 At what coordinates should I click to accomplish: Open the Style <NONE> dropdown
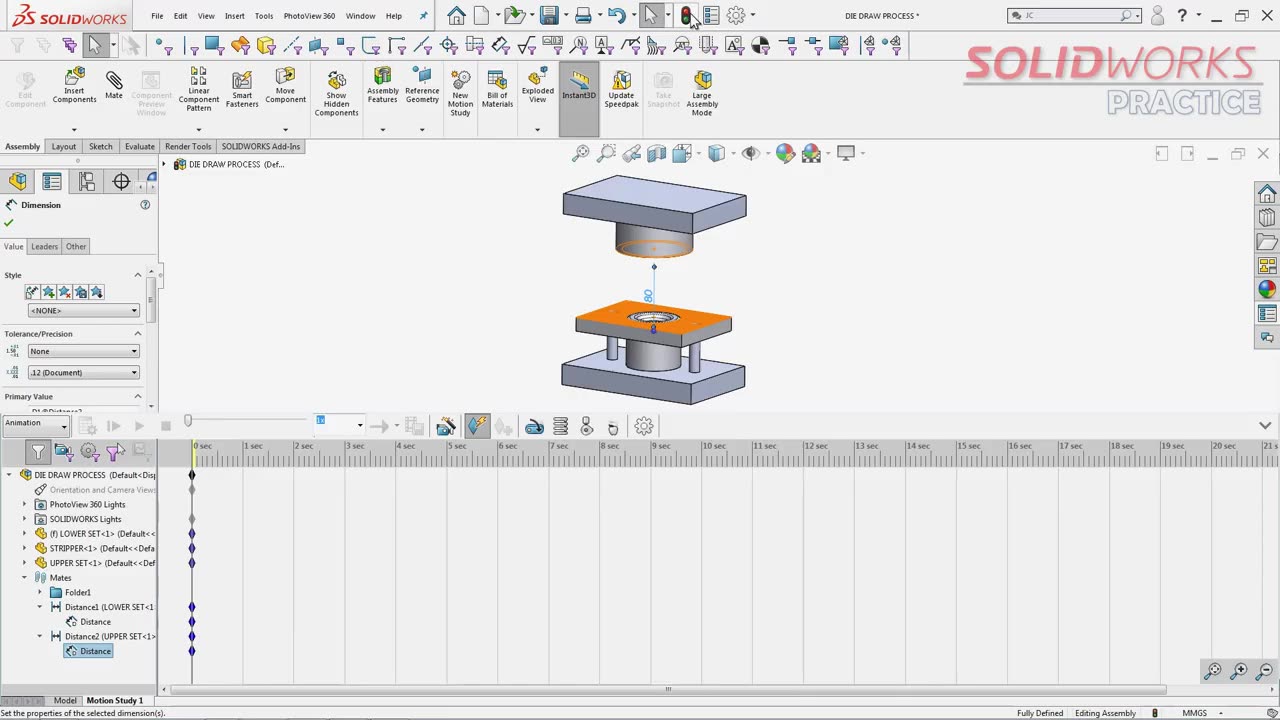[83, 310]
